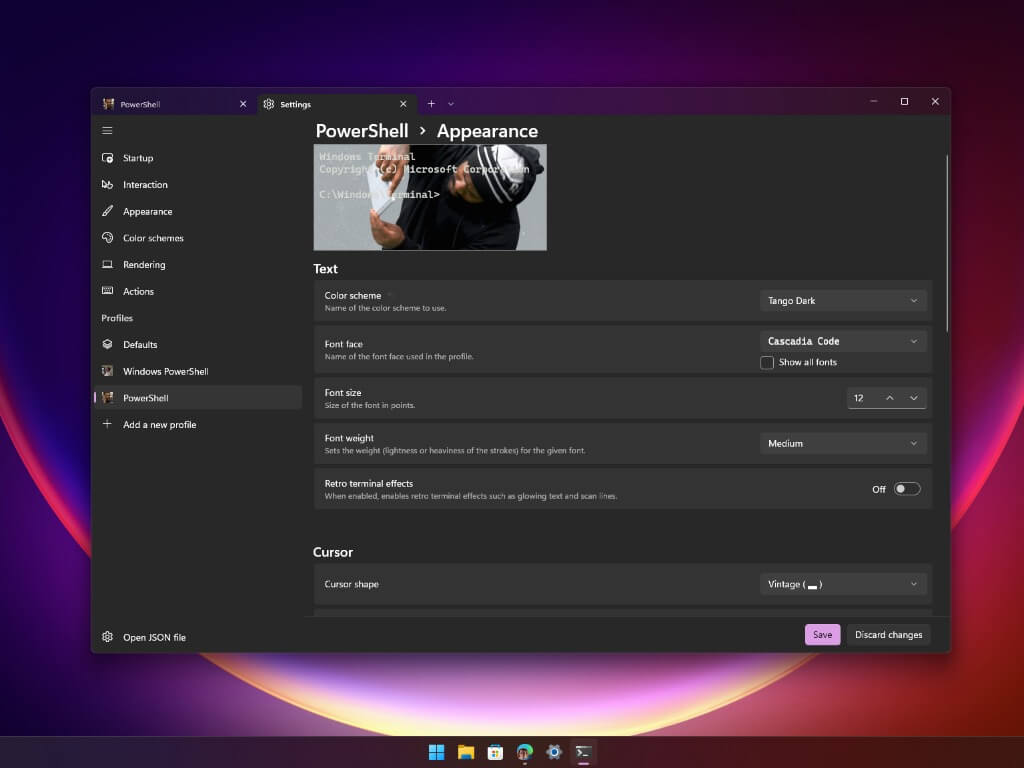This screenshot has width=1024, height=768.
Task: Click Open JSON file
Action: click(199, 637)
